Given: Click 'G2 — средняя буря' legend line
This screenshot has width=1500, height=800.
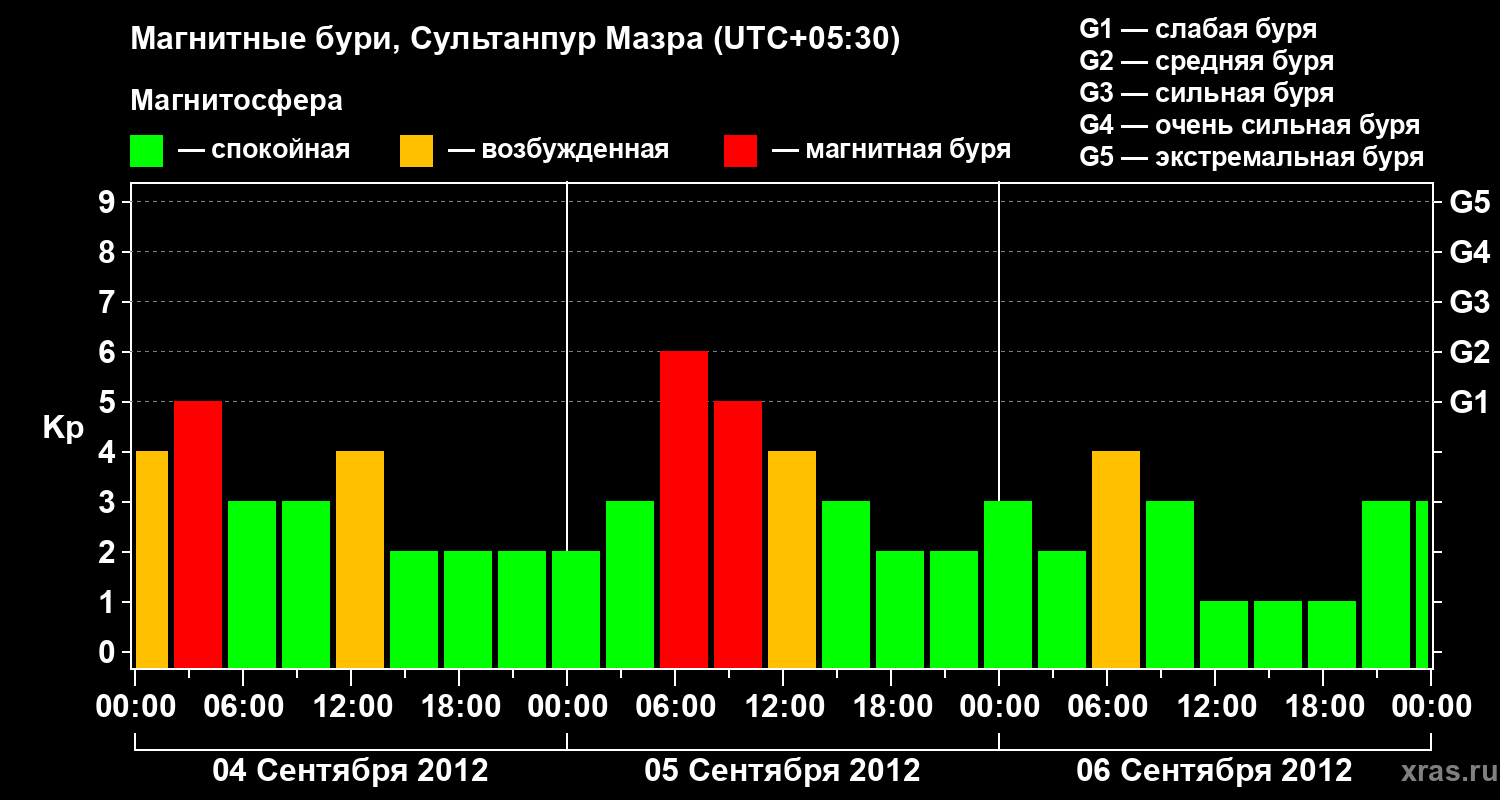Looking at the screenshot, I should coord(1206,61).
